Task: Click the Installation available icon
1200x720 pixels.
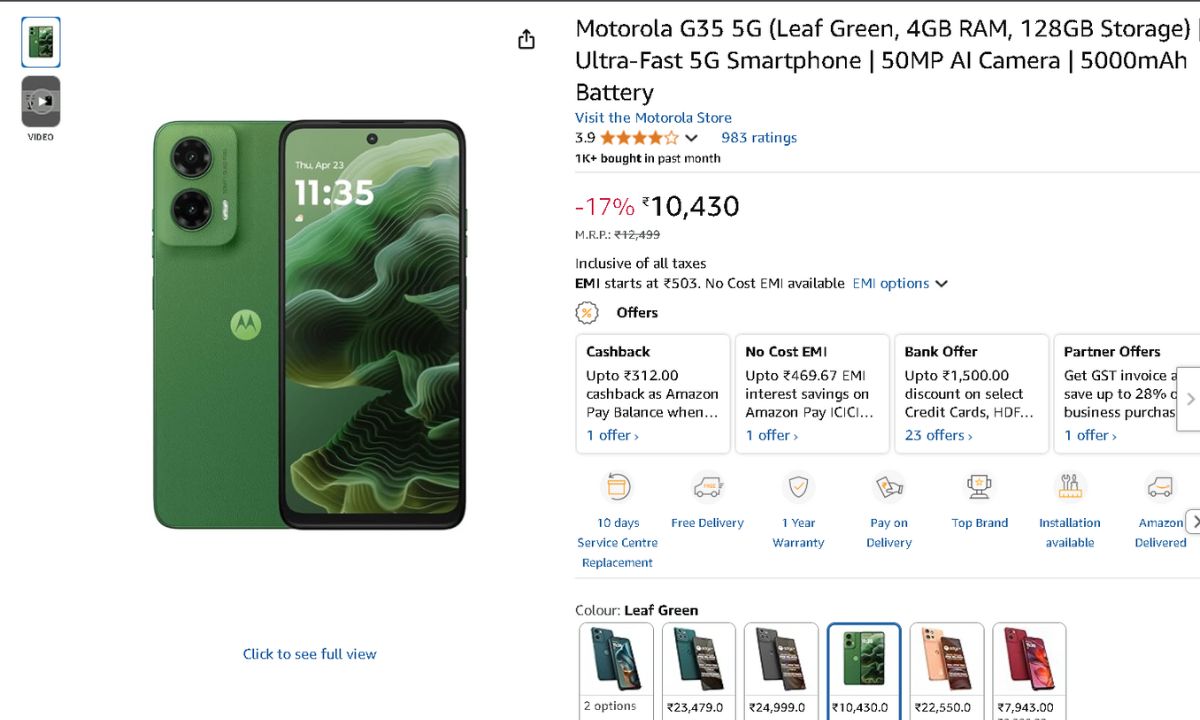Action: click(x=1070, y=487)
